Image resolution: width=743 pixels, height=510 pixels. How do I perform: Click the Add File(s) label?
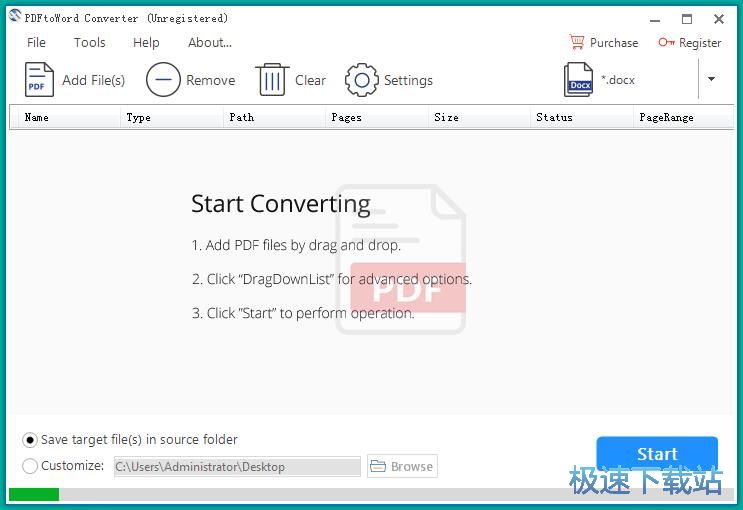93,80
